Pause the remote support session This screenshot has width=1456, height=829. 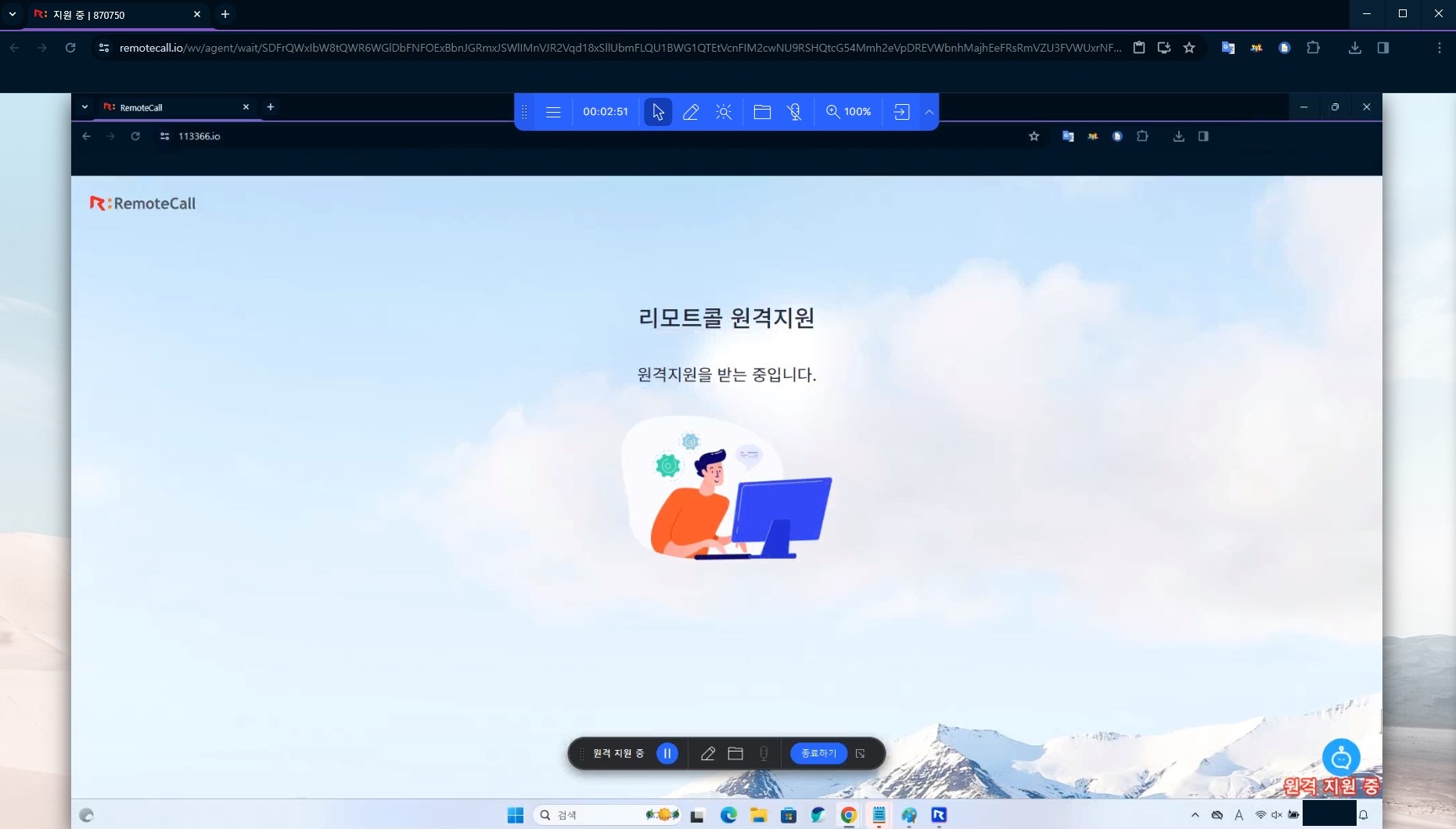pyautogui.click(x=667, y=753)
